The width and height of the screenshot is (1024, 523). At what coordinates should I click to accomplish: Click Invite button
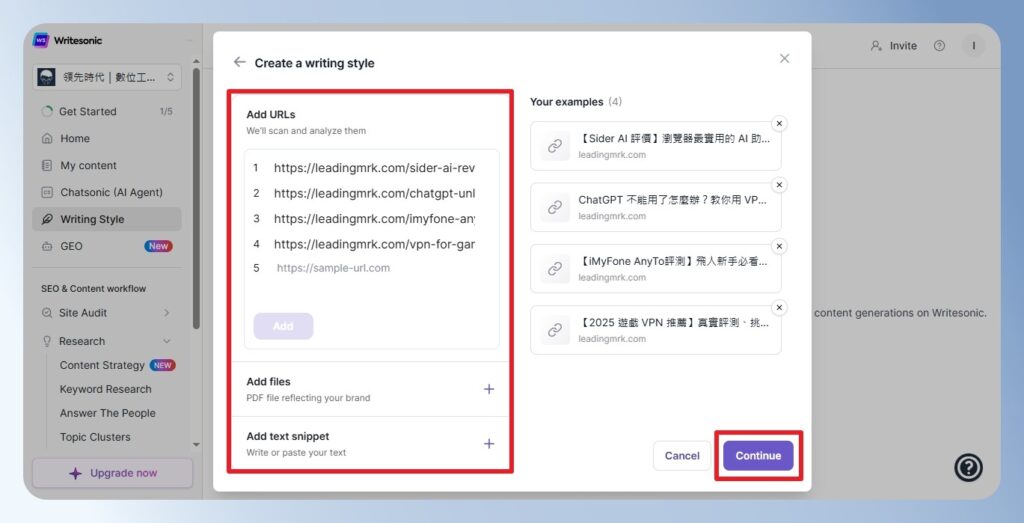point(894,46)
